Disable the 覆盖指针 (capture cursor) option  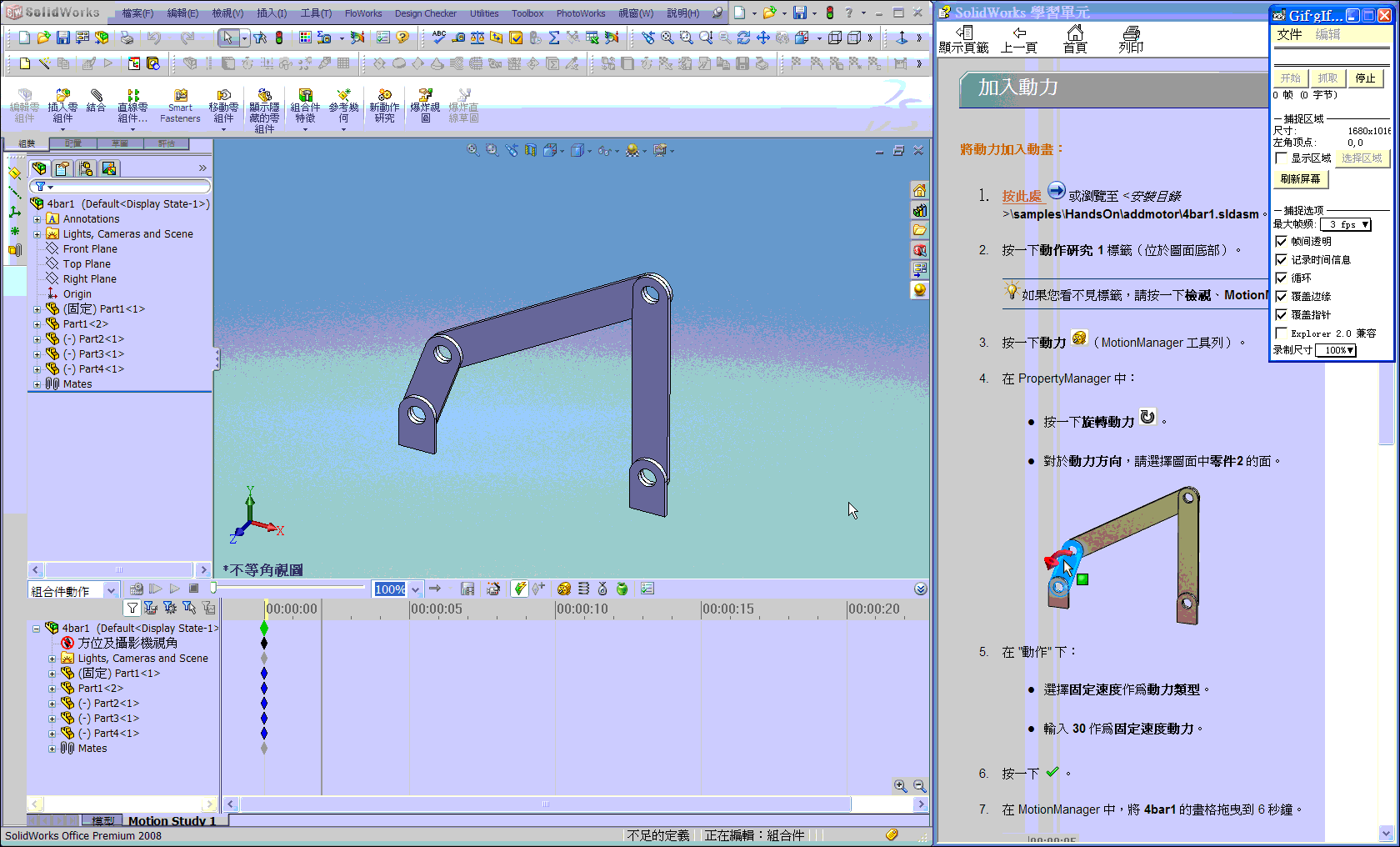[1280, 314]
